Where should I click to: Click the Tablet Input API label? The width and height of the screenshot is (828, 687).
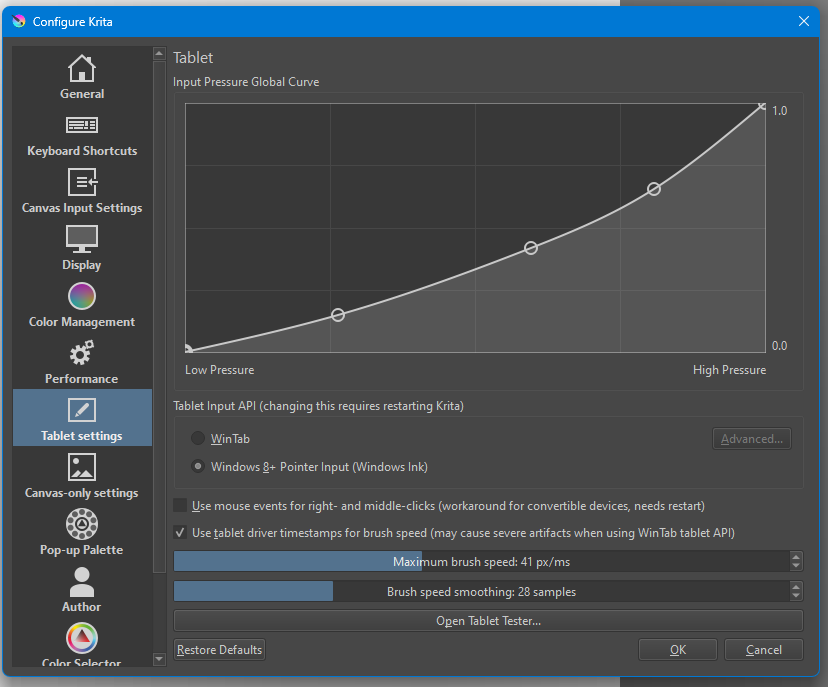point(318,406)
